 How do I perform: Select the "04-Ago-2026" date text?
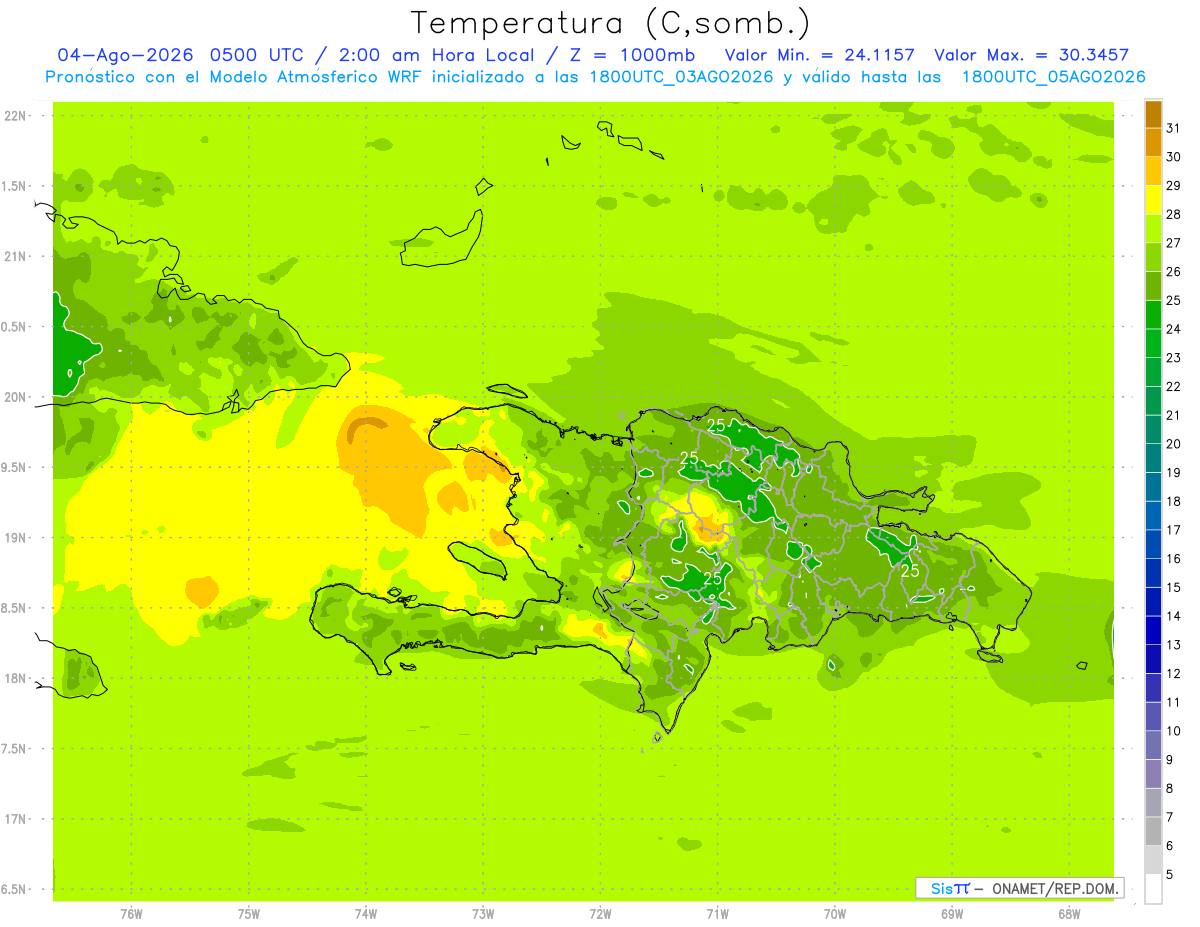(x=125, y=55)
